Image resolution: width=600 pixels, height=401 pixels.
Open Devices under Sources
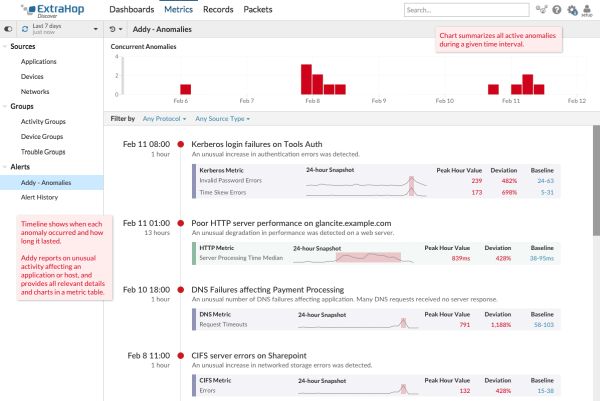click(x=32, y=77)
